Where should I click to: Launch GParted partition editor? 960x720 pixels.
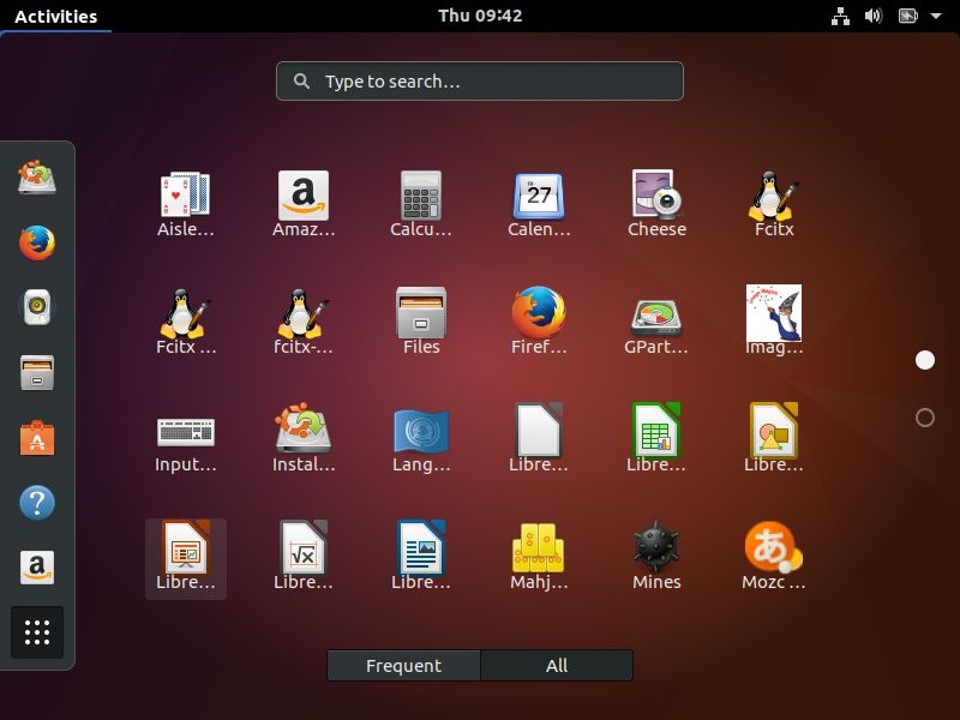coord(656,321)
